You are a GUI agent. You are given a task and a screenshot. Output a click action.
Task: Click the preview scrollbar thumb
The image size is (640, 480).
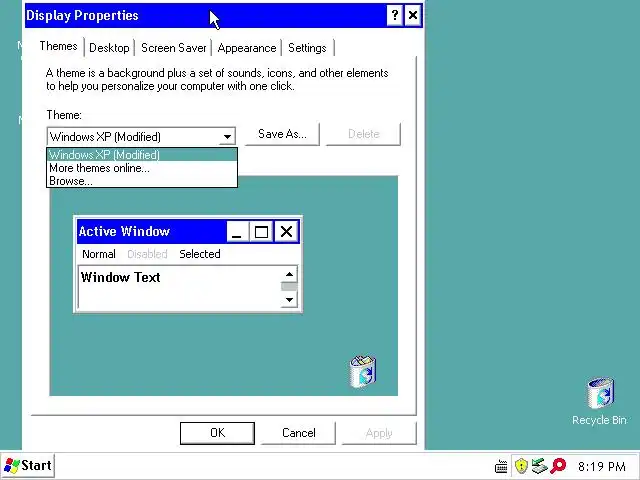(x=289, y=287)
